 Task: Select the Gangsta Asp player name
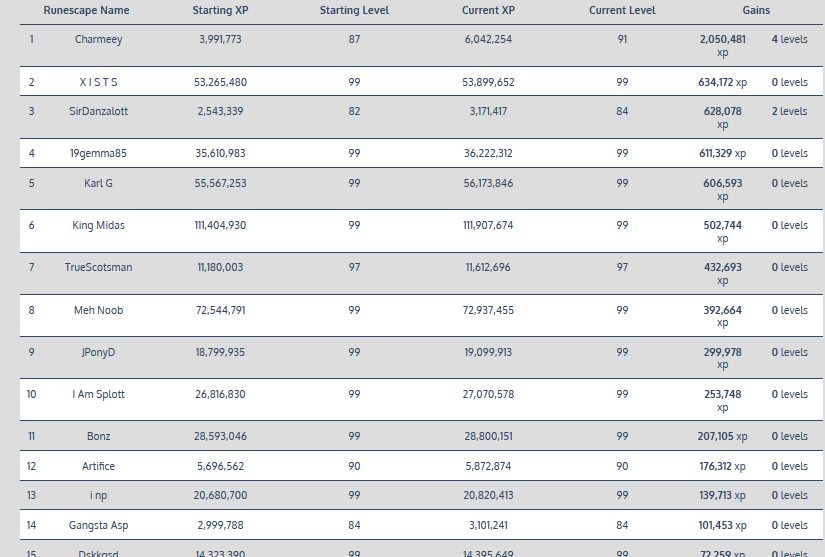click(98, 525)
